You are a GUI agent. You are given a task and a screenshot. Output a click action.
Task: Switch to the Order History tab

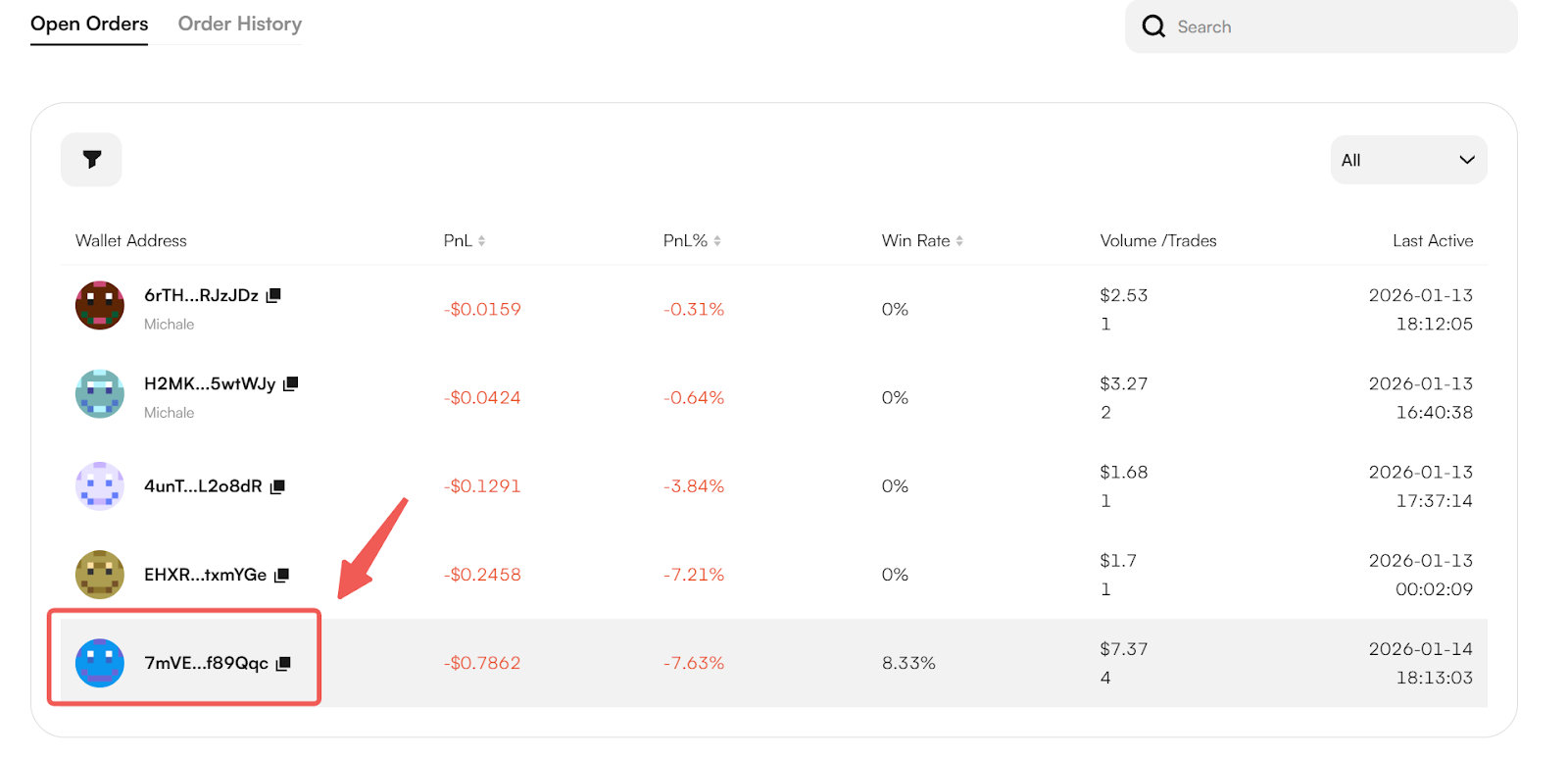(240, 25)
